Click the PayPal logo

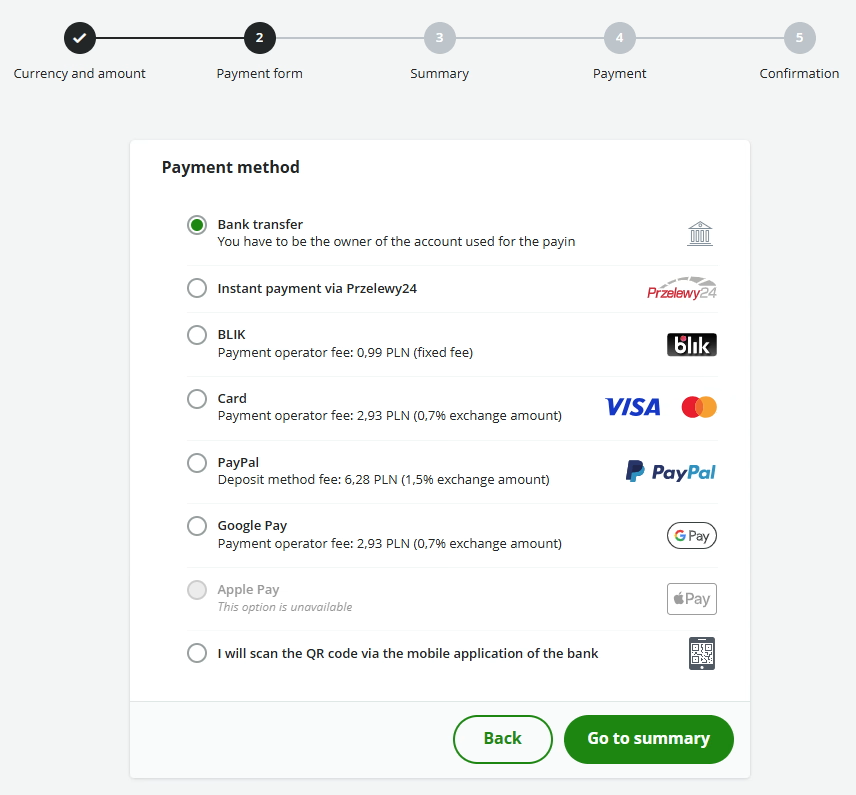pos(670,471)
